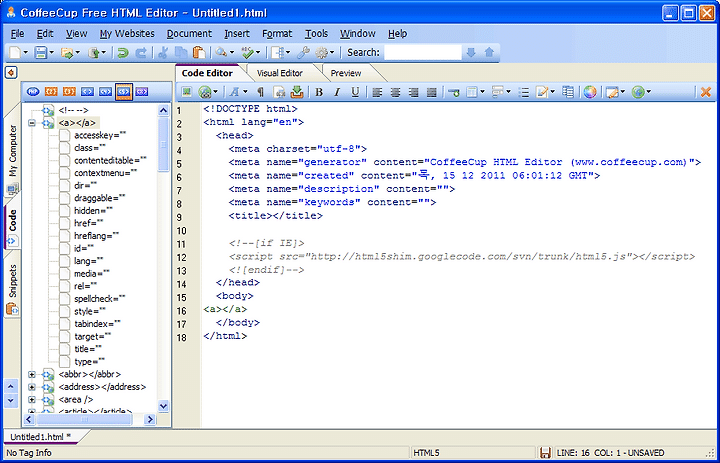Screen dimensions: 720x463
Task: Select the Untitled1.html document tab
Action: (40, 436)
